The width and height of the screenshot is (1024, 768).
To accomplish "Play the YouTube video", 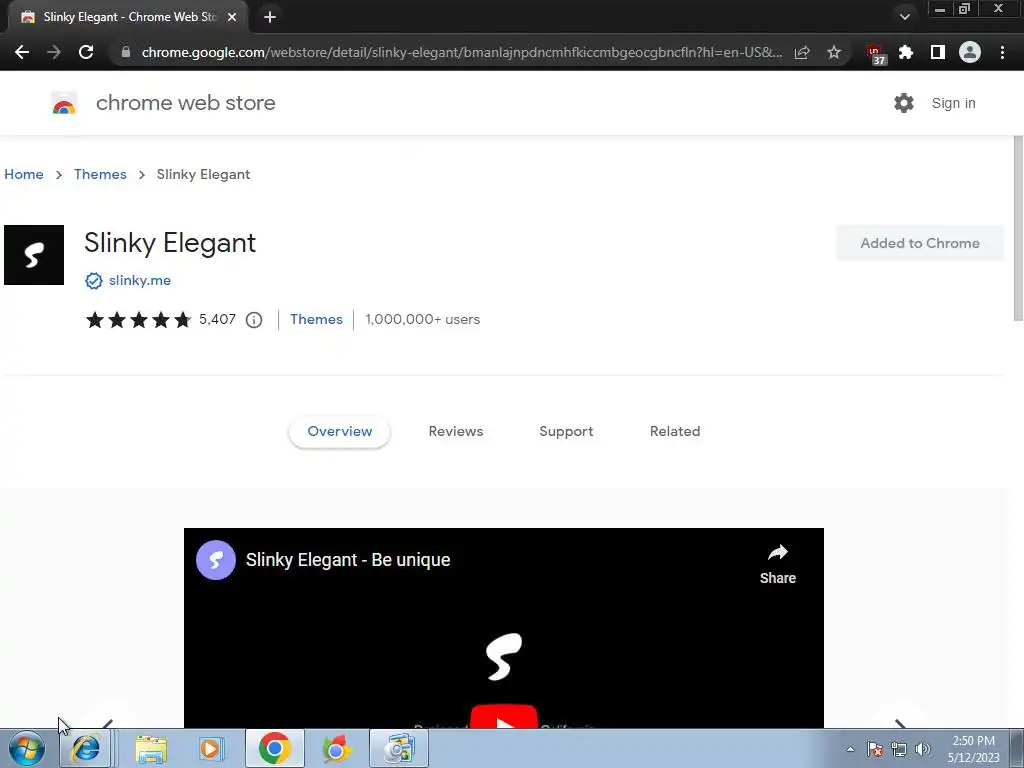I will pyautogui.click(x=504, y=717).
